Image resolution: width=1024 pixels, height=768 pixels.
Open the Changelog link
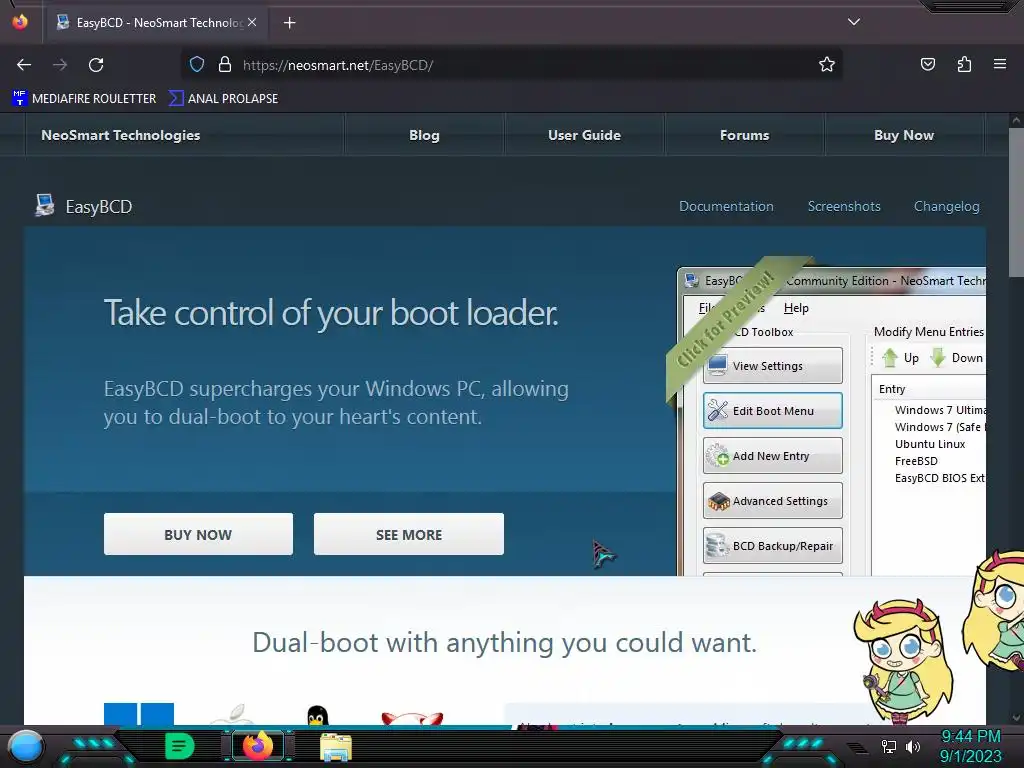pos(946,206)
